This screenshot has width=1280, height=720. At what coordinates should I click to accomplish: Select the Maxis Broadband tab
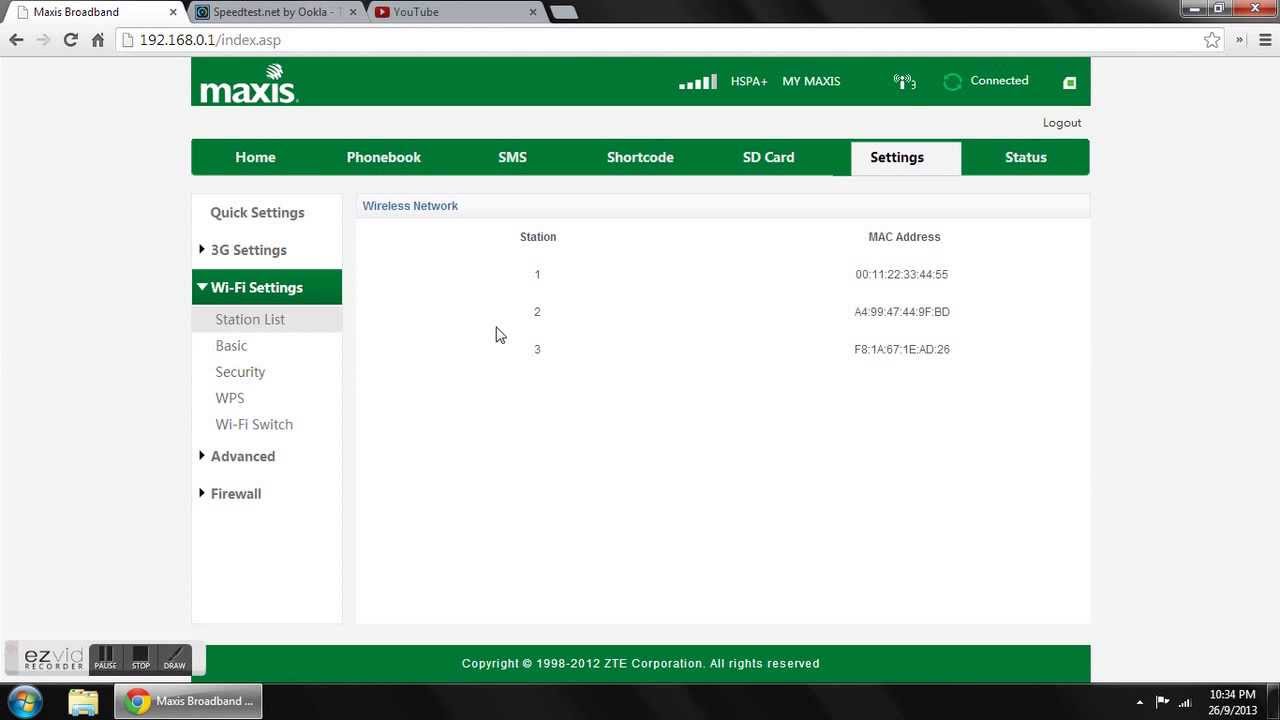click(x=95, y=12)
